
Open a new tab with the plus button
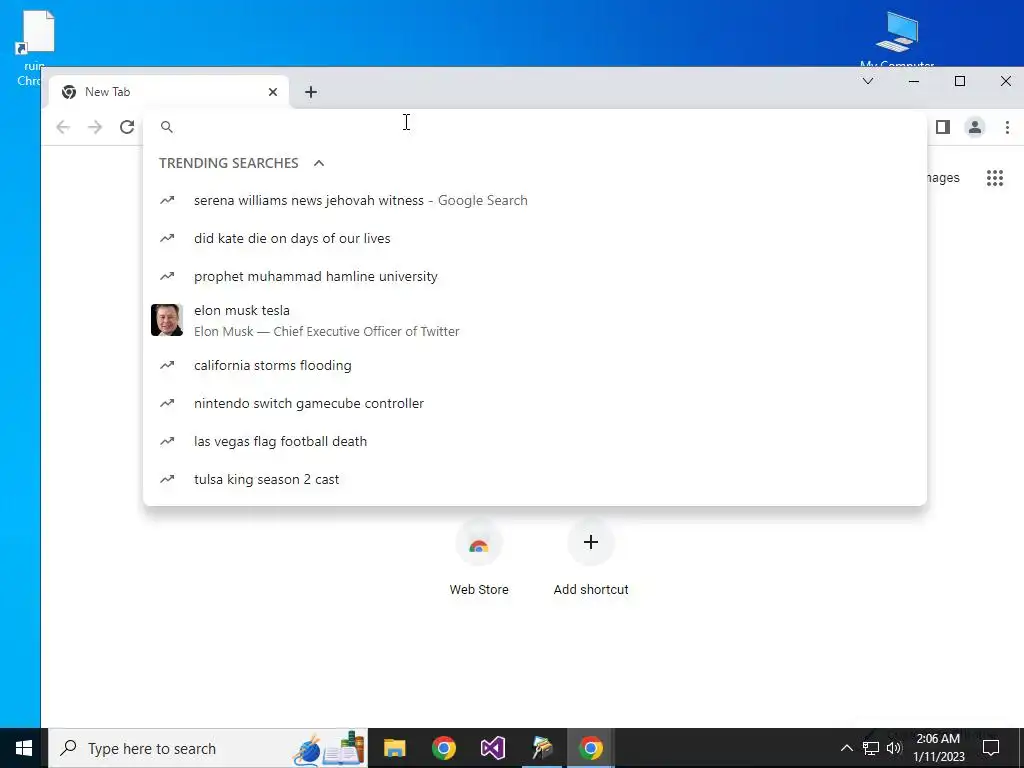point(311,92)
